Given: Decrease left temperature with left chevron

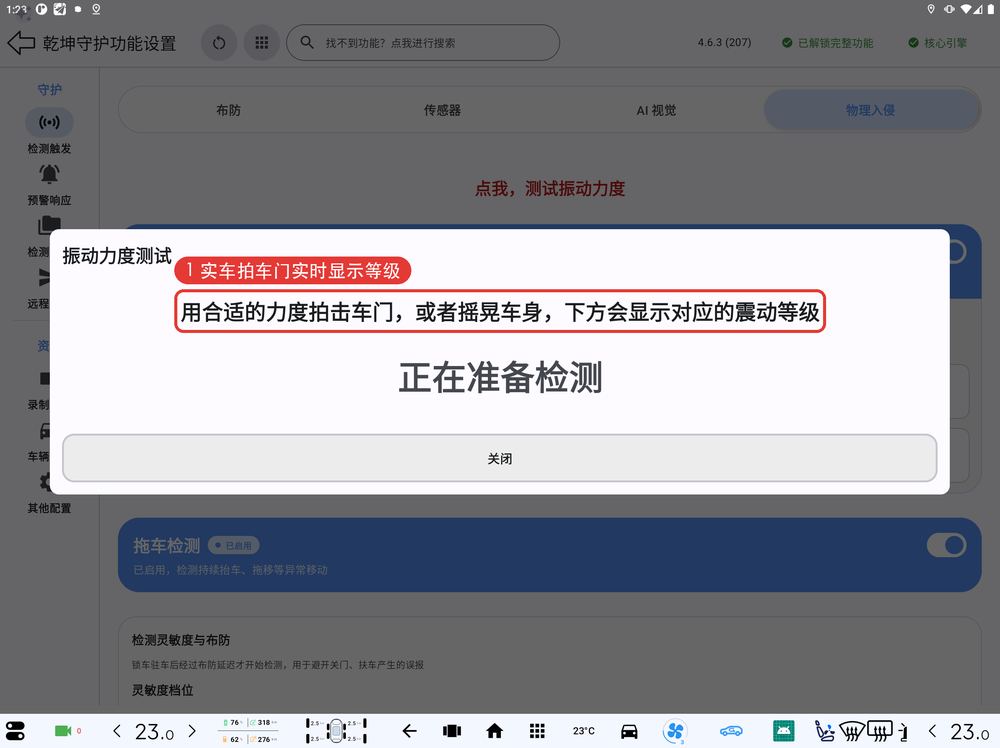Looking at the screenshot, I should coord(117,731).
